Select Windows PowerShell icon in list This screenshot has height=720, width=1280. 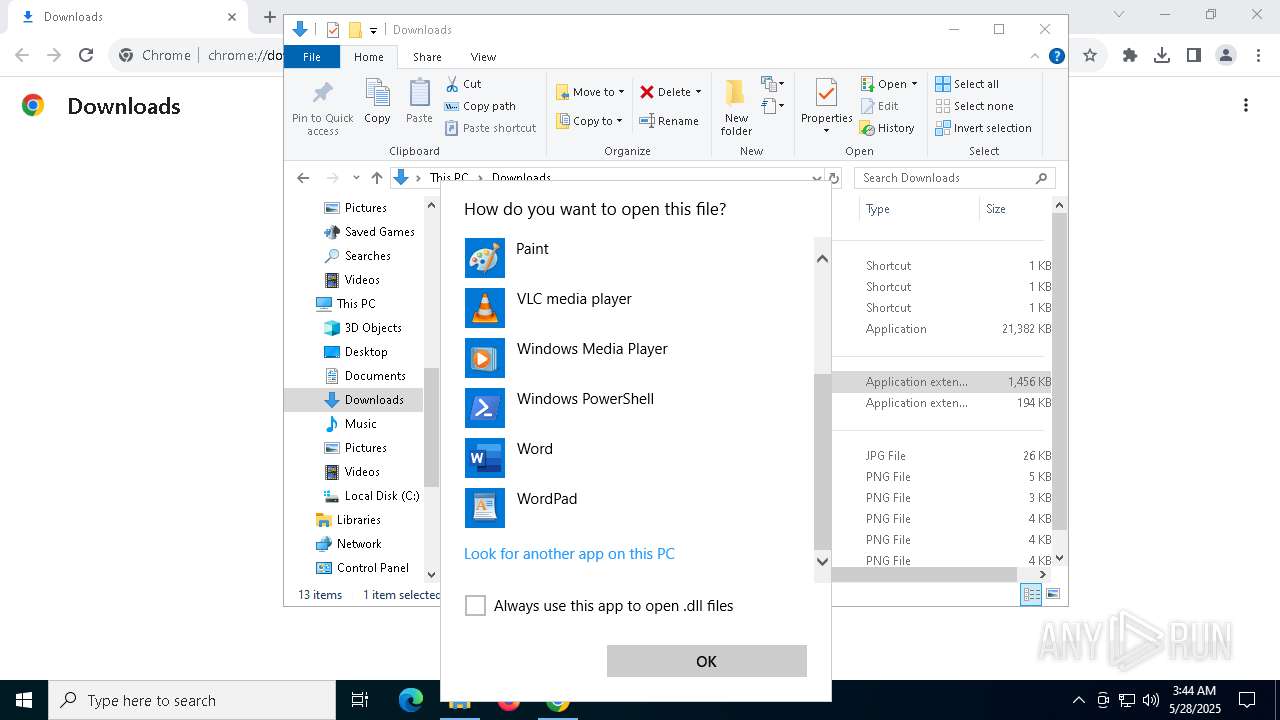(485, 408)
